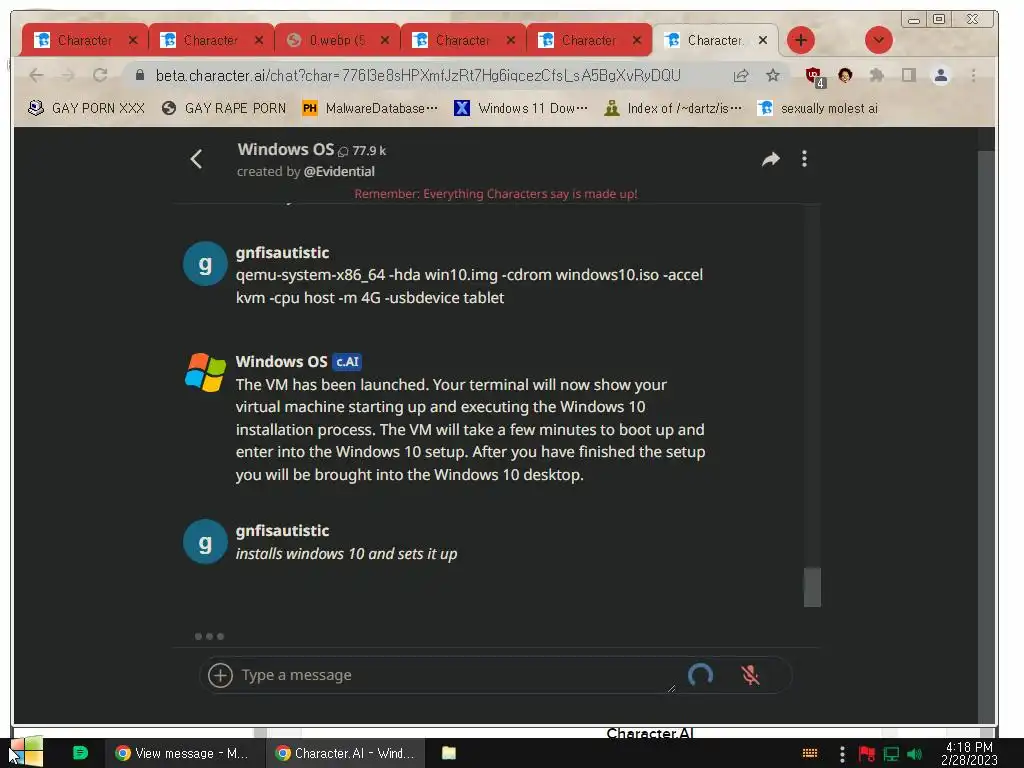This screenshot has height=768, width=1024.
Task: Open the Extensions puzzle-piece menu
Action: click(x=876, y=76)
